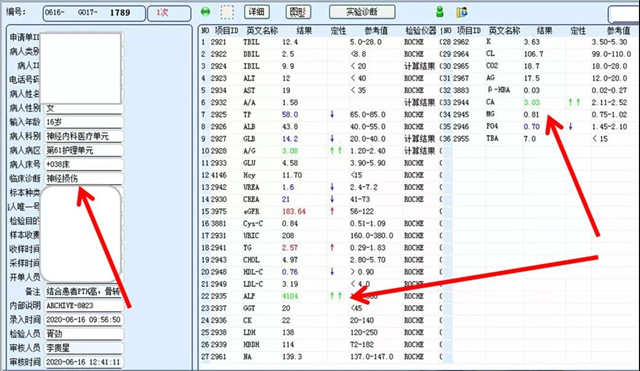Click the 检验人员 field 胥劲
The height and width of the screenshot is (371, 640).
(83, 334)
